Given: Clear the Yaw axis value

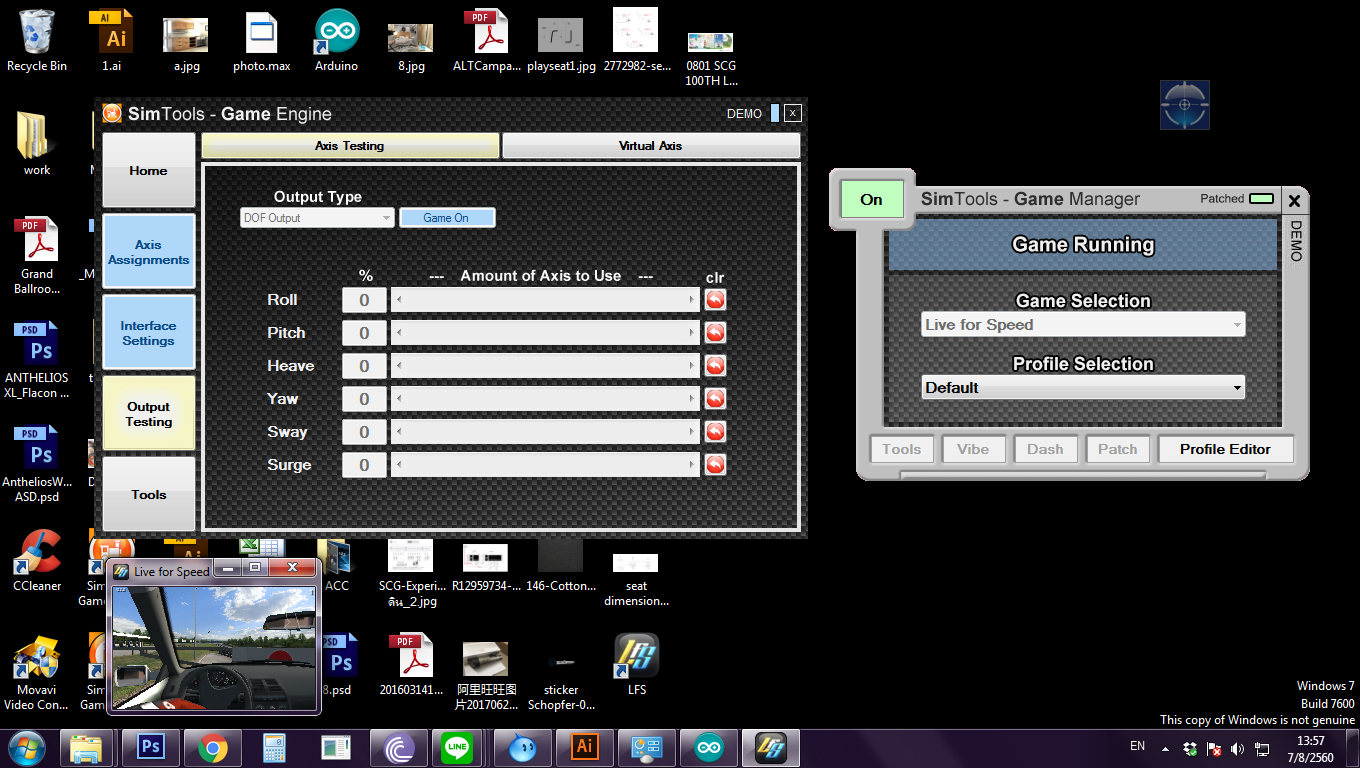Looking at the screenshot, I should 715,399.
